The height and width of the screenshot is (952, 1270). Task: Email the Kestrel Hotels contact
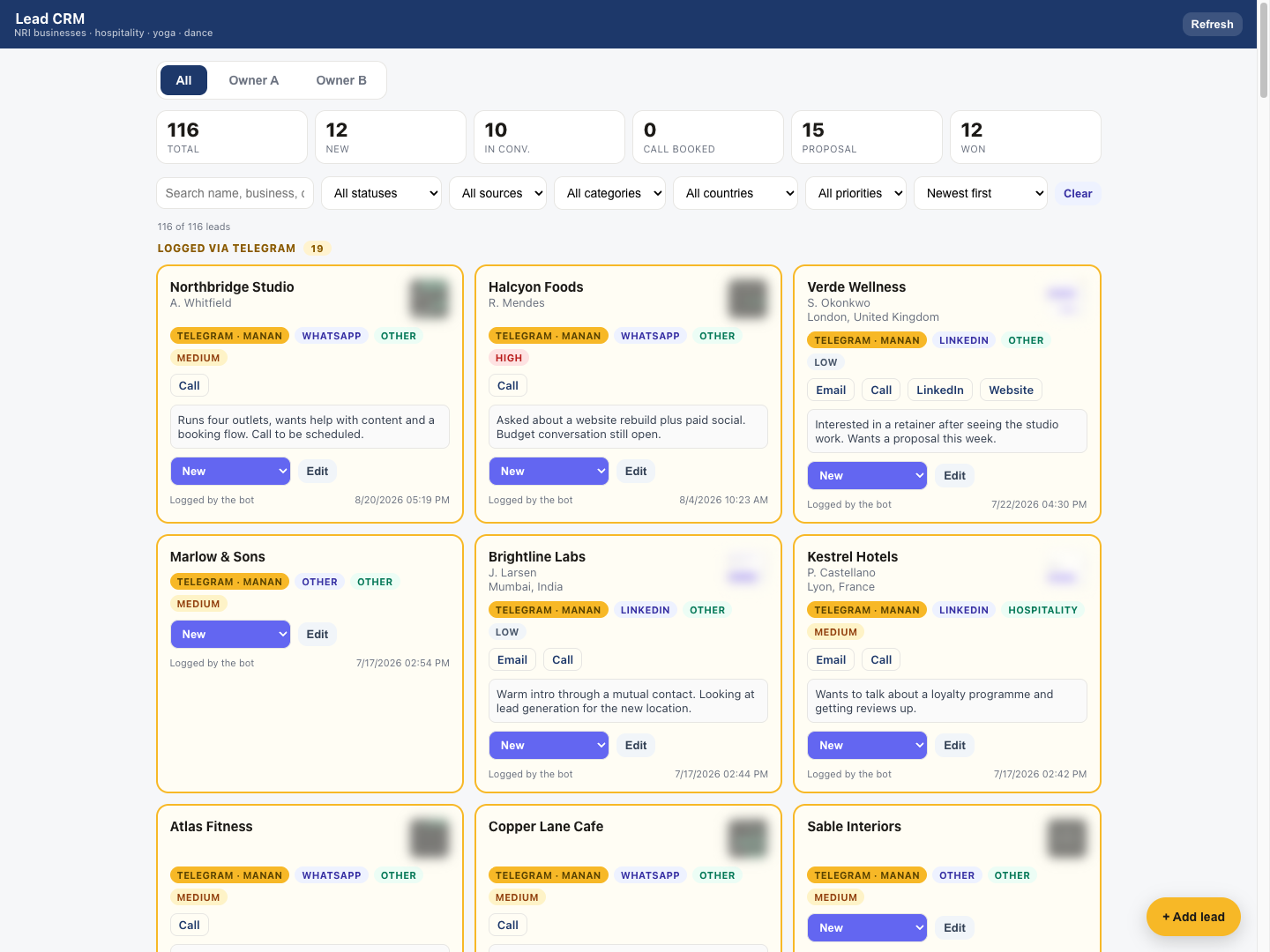click(831, 660)
